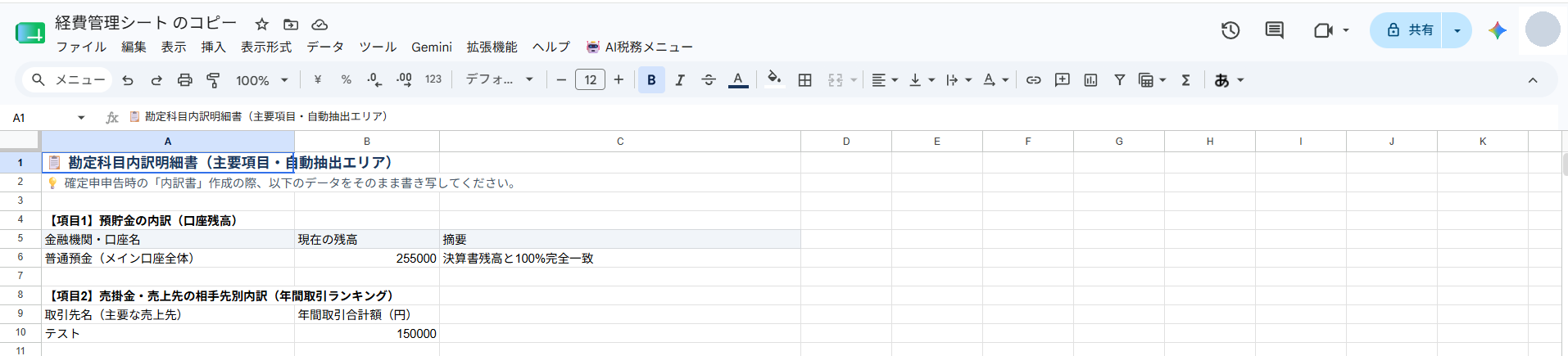Open the AI税務メニュー menu

pos(640,47)
